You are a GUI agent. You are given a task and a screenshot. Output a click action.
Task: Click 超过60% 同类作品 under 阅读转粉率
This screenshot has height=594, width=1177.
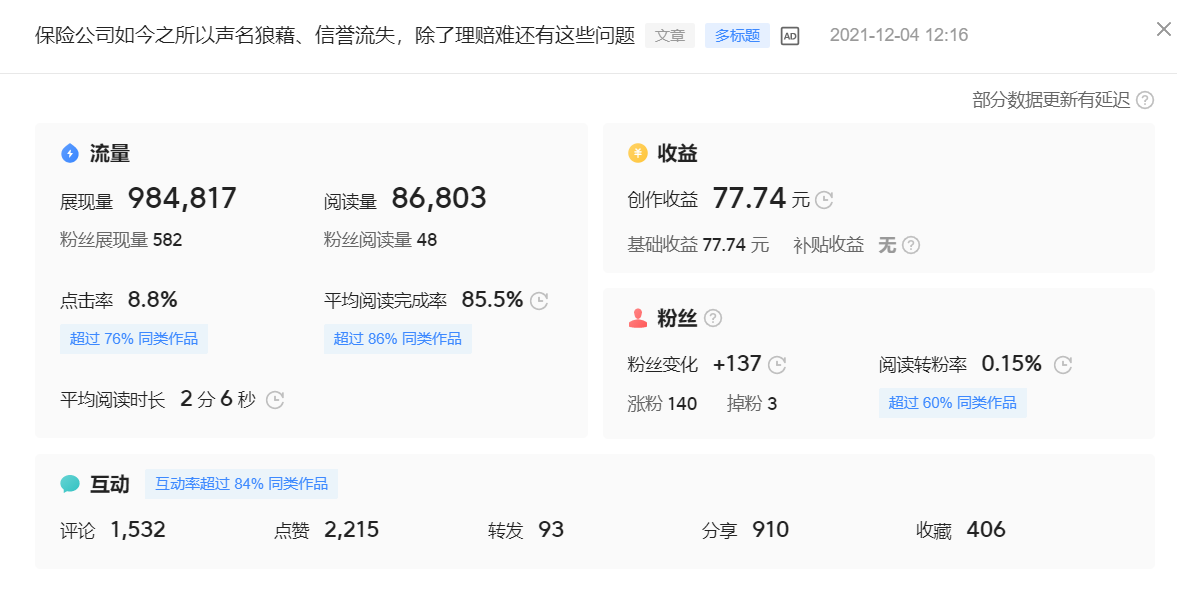coord(952,402)
